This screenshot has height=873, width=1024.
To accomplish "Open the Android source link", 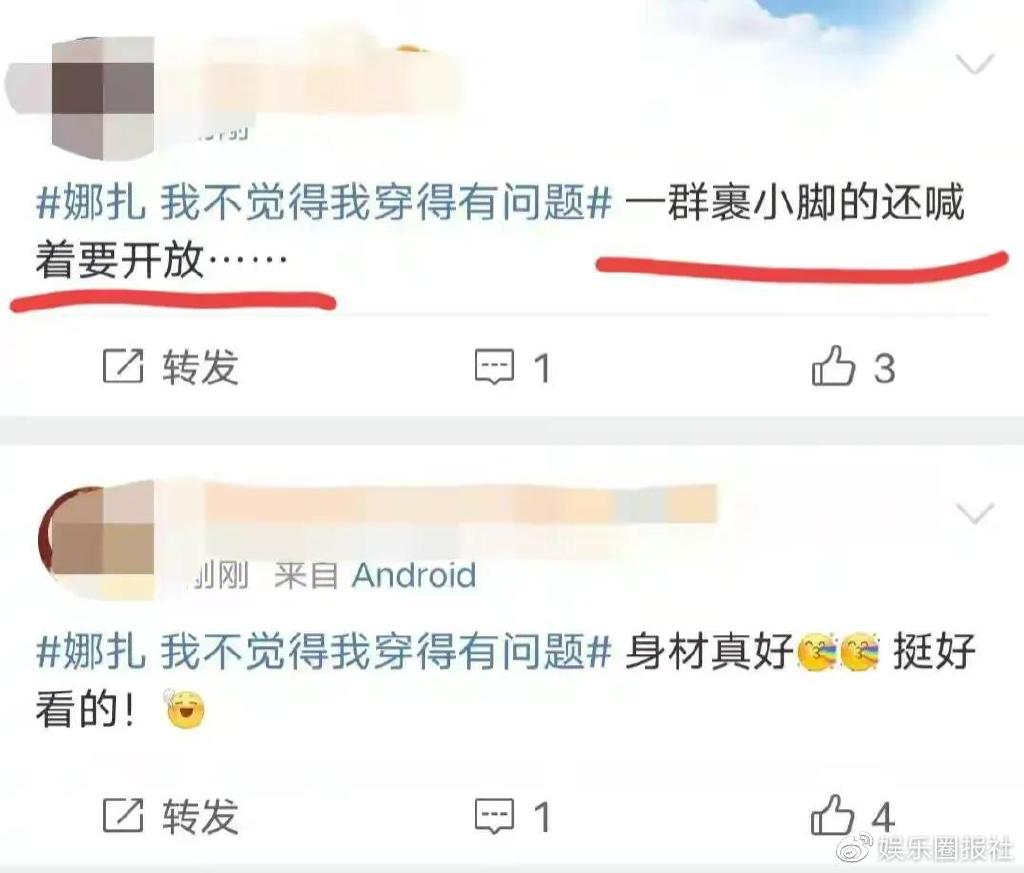I will pyautogui.click(x=413, y=575).
